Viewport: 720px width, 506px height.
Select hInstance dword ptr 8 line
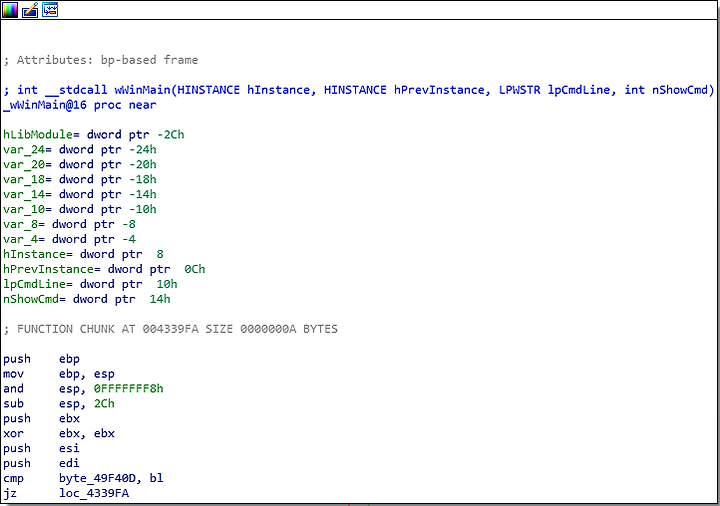click(x=83, y=254)
